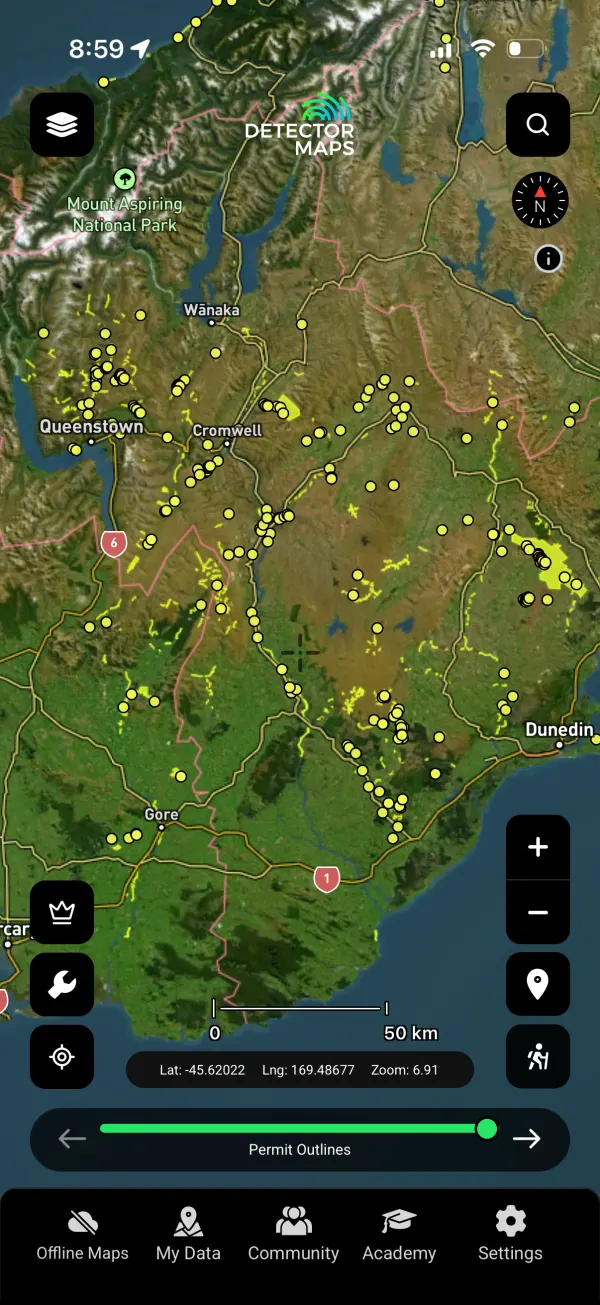
Task: Zoom in with the plus button
Action: pyautogui.click(x=538, y=848)
